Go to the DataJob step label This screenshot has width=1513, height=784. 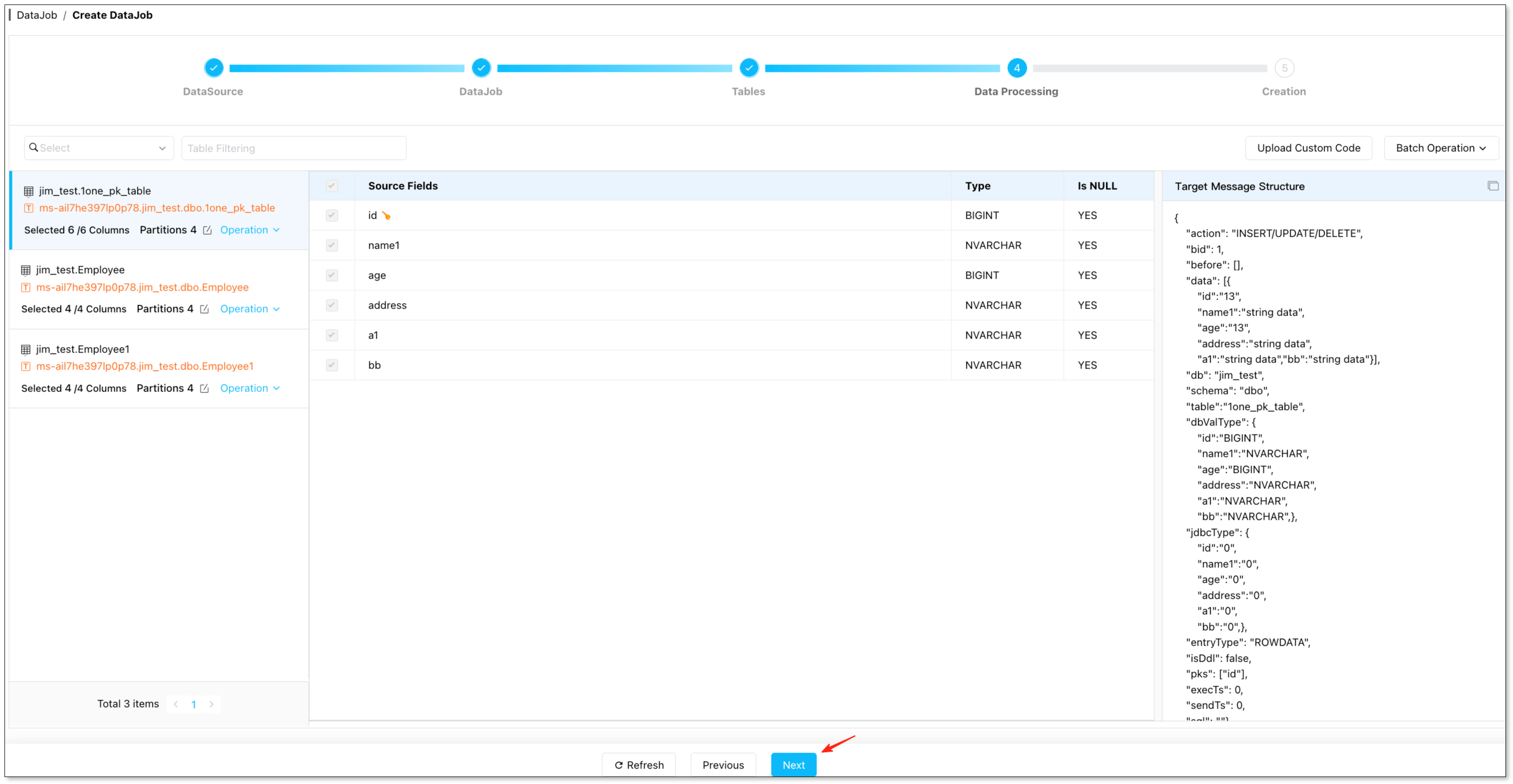click(481, 91)
